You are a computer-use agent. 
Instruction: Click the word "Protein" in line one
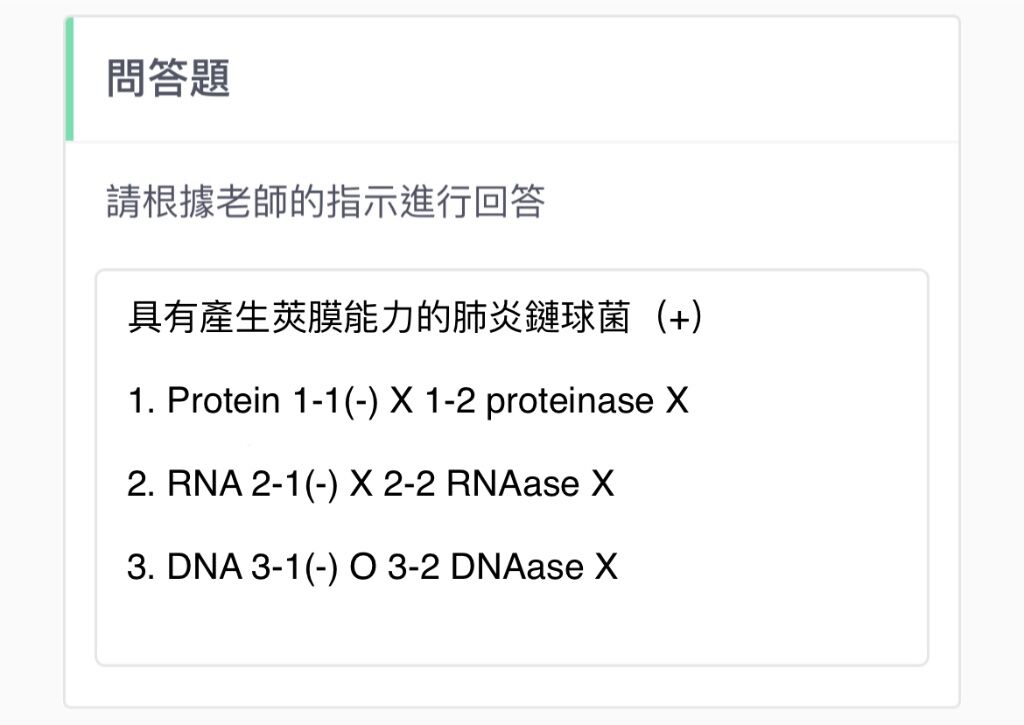[x=223, y=400]
